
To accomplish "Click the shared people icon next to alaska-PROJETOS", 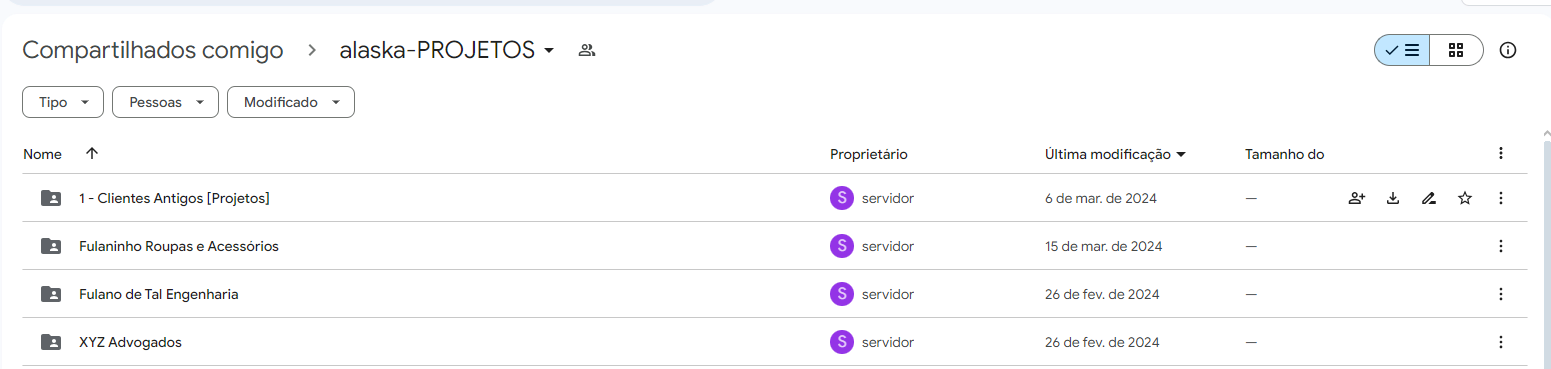I will tap(587, 50).
